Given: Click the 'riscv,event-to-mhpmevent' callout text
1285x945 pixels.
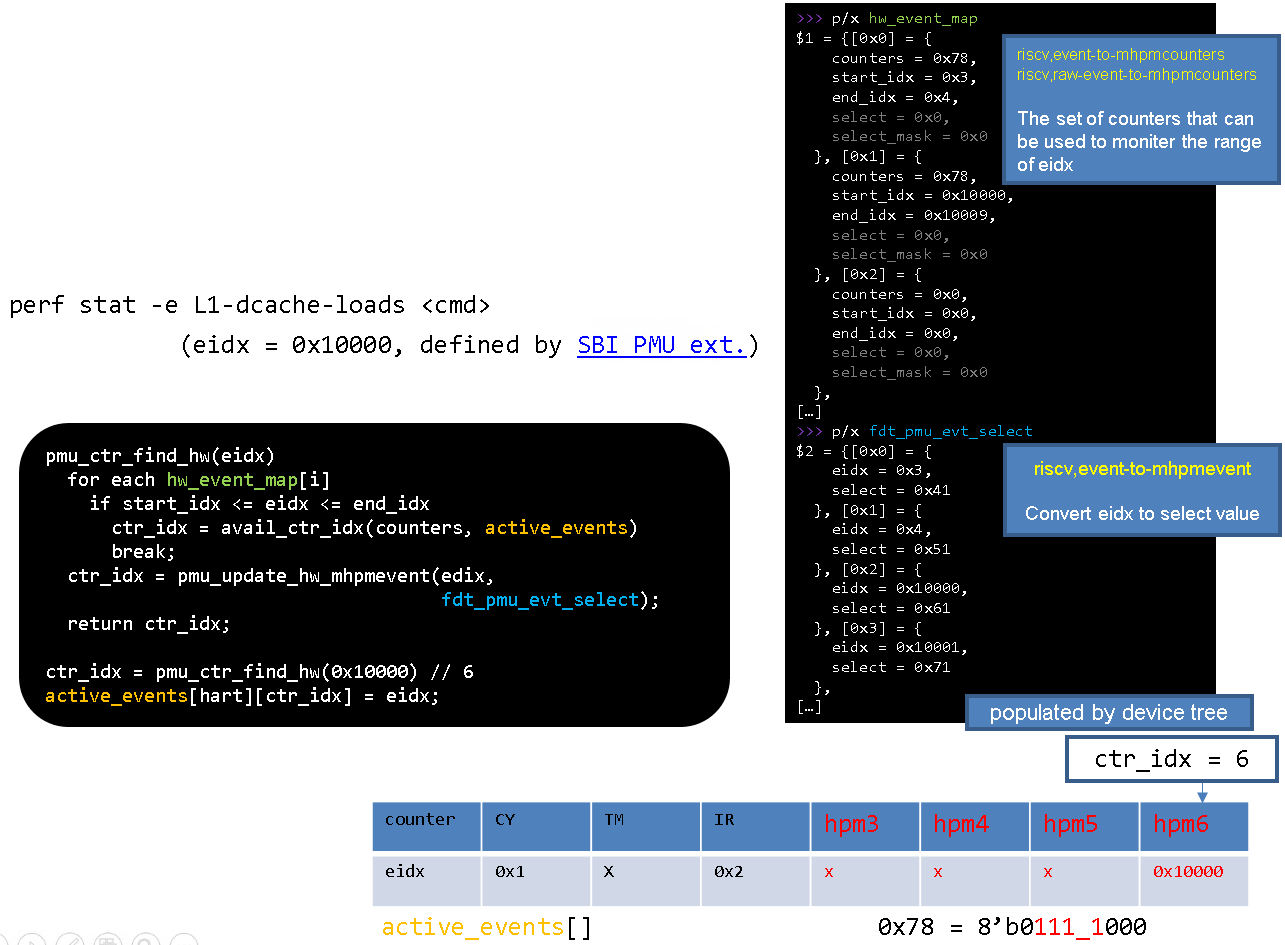Looking at the screenshot, I should (1142, 469).
